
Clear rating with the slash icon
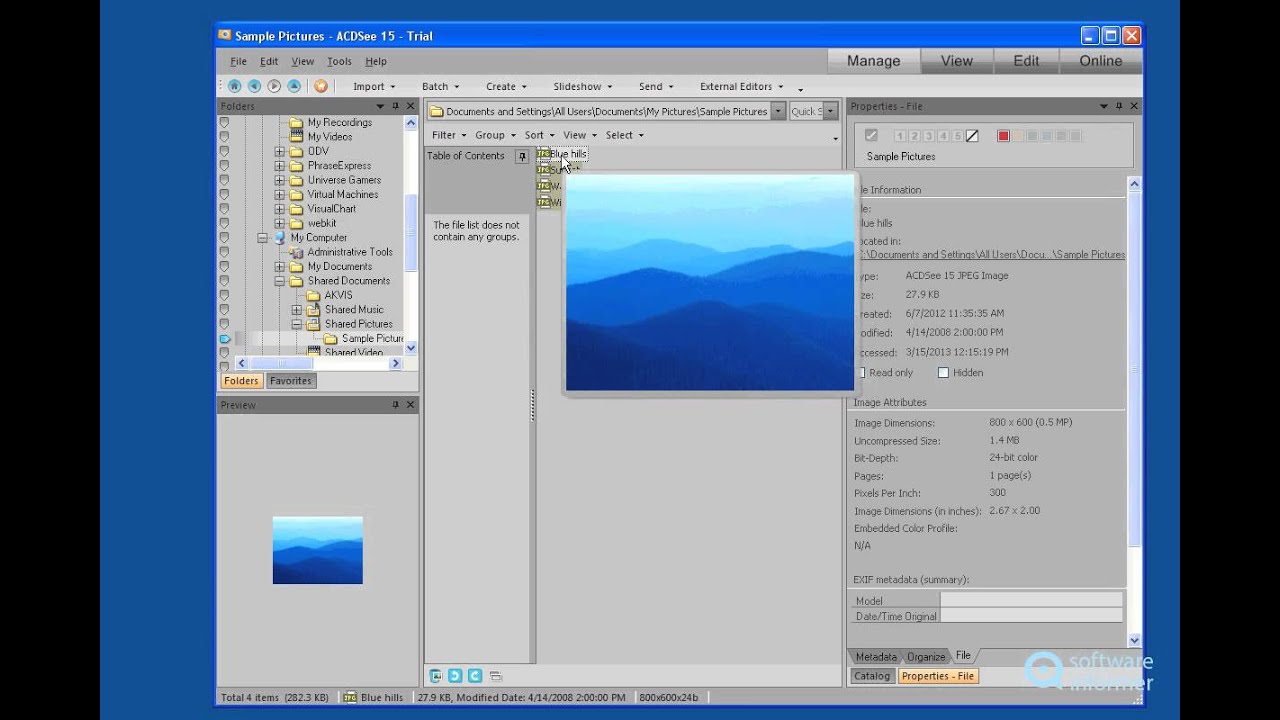click(972, 136)
